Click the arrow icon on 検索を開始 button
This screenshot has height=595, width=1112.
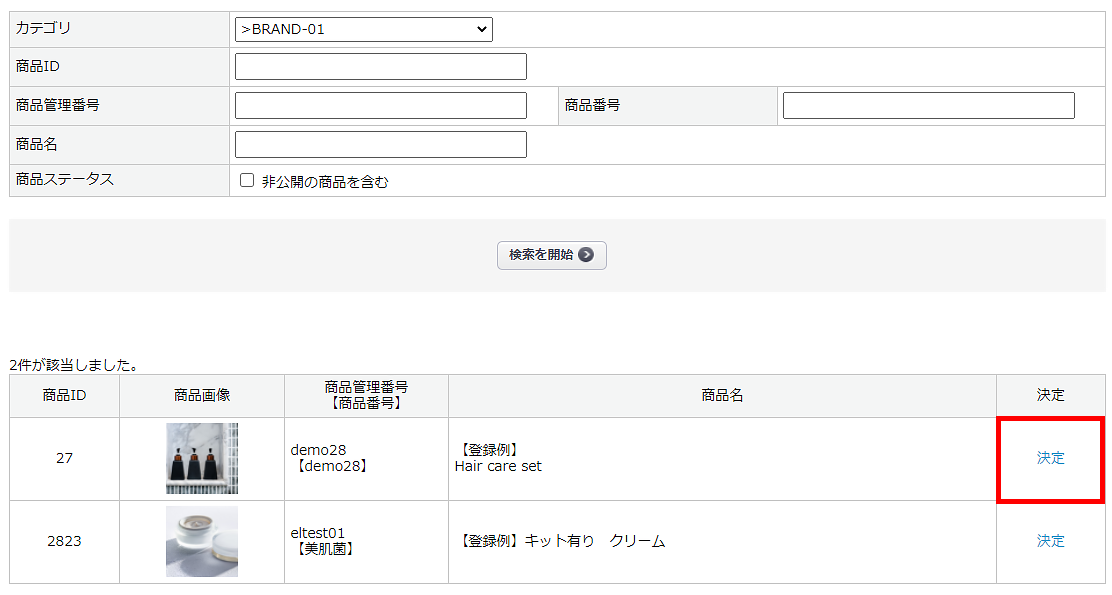click(587, 255)
